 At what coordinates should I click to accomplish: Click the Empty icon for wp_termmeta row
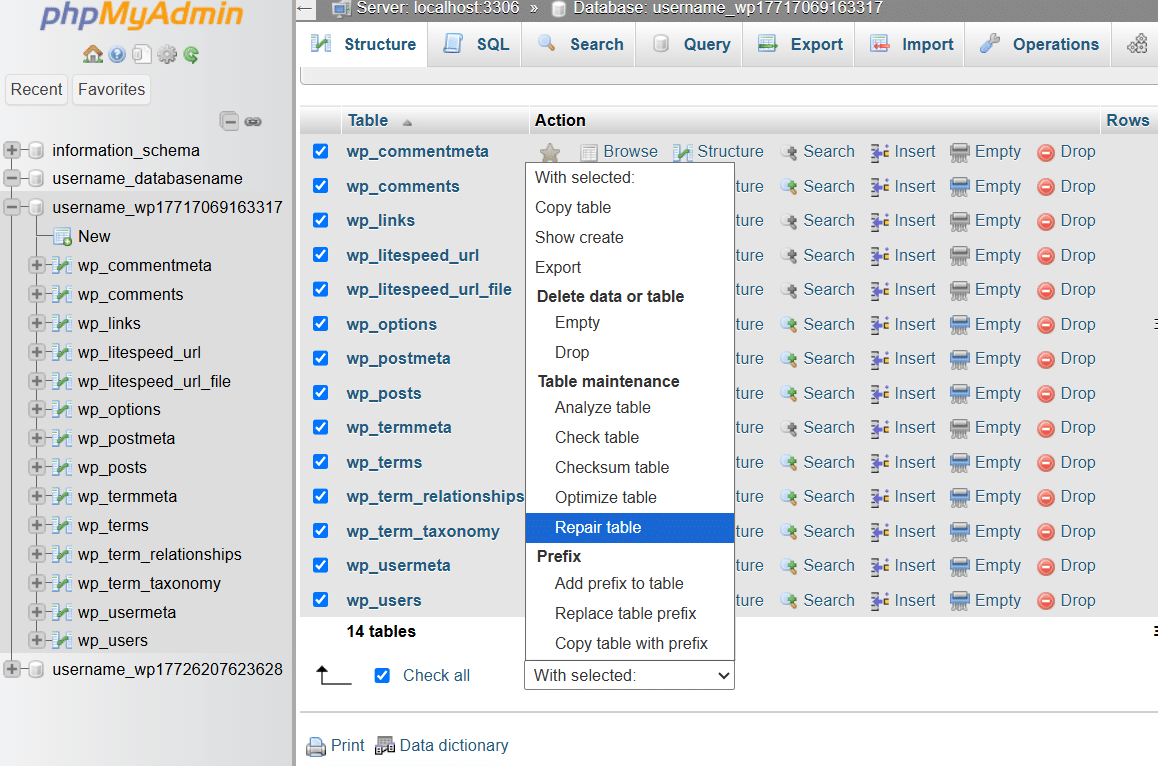[x=959, y=428]
